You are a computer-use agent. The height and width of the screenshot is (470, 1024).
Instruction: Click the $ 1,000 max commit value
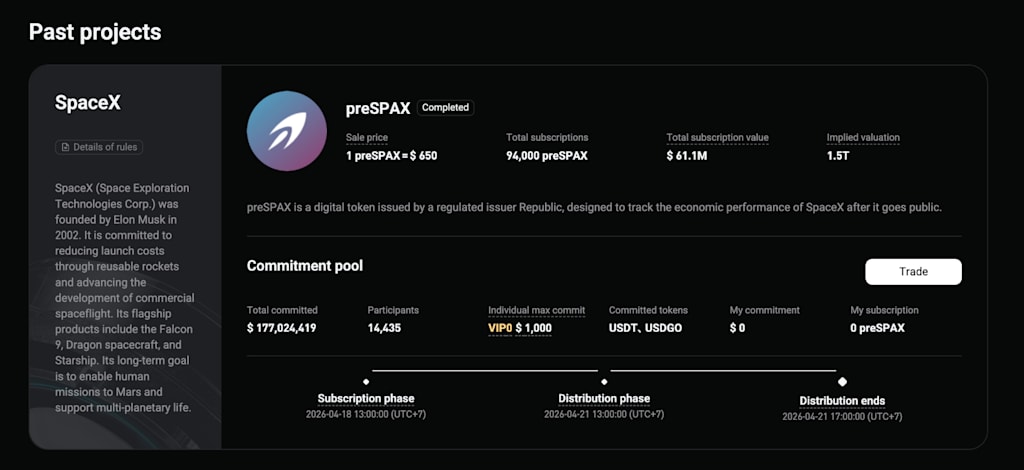pos(534,328)
